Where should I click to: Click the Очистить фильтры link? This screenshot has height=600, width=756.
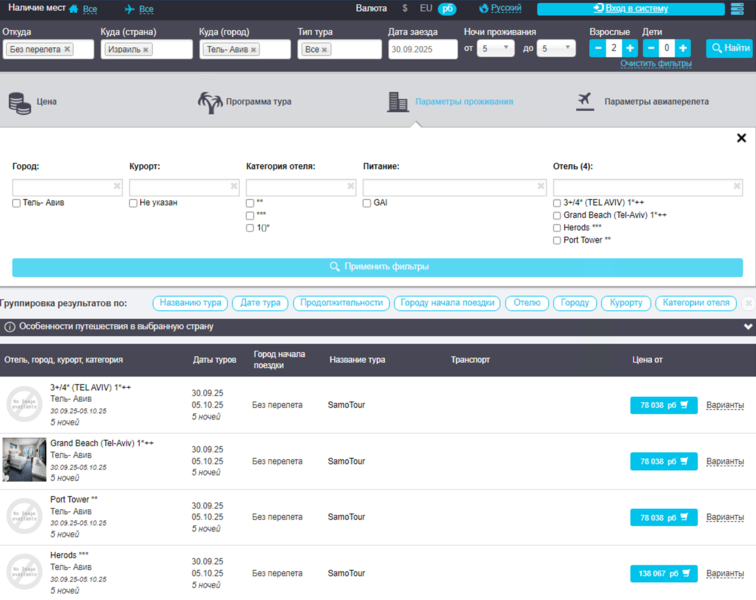[x=655, y=64]
